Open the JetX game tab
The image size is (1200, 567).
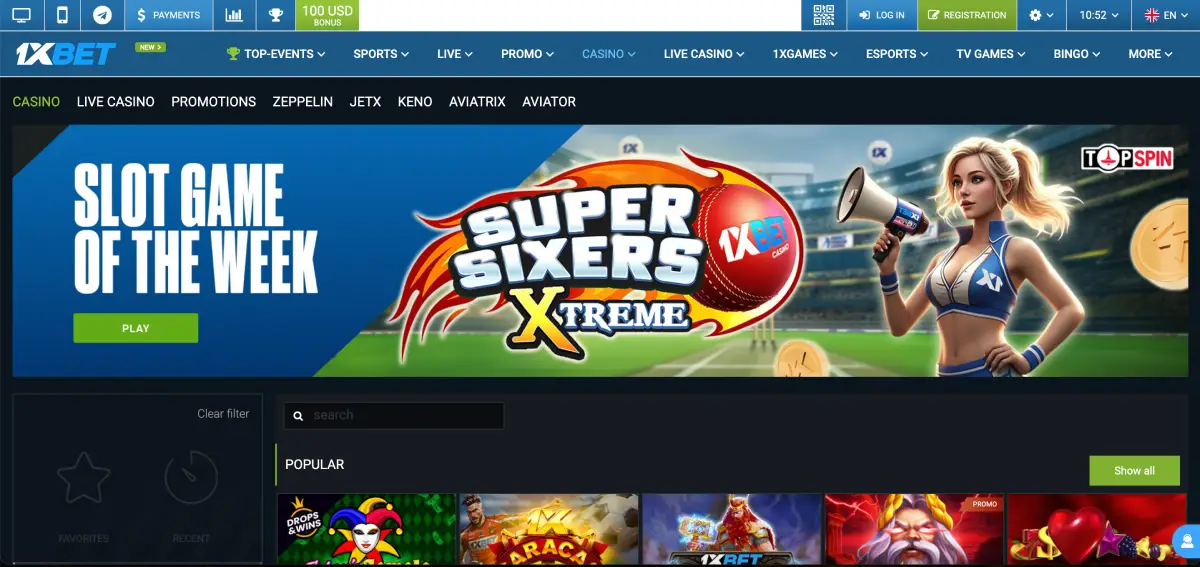[x=365, y=101]
